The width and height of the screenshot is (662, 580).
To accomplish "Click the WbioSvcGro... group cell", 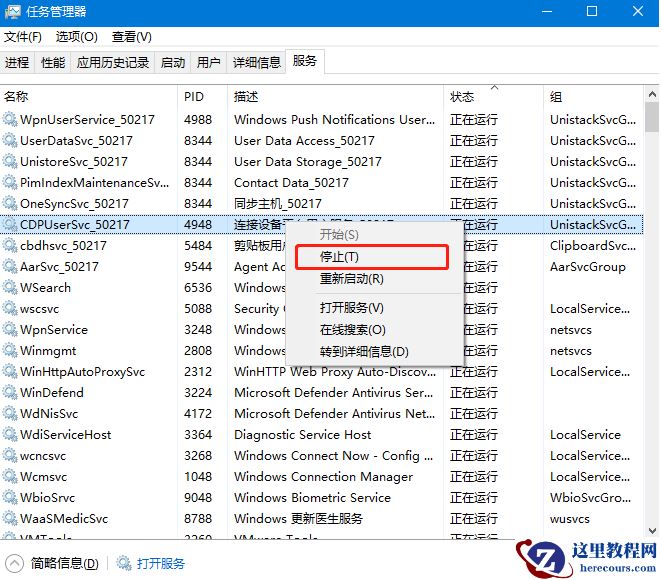I will (x=591, y=498).
